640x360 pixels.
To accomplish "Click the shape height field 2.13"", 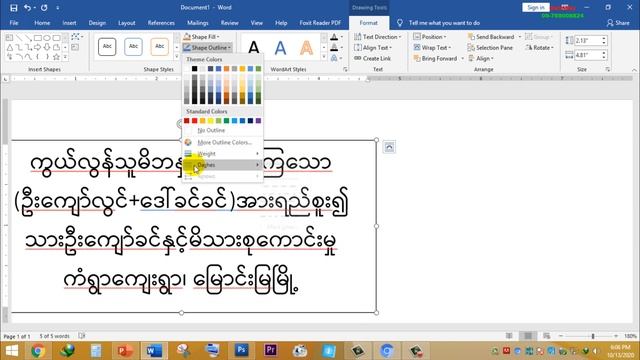I will click(587, 40).
